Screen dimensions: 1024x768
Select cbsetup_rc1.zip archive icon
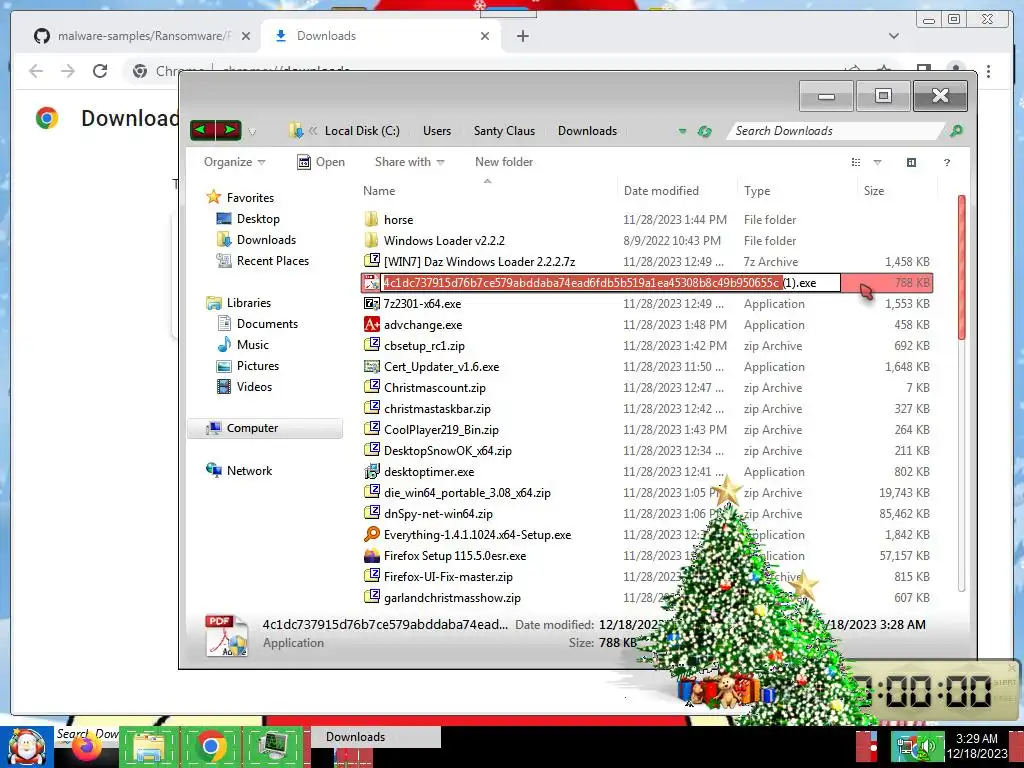pos(372,345)
